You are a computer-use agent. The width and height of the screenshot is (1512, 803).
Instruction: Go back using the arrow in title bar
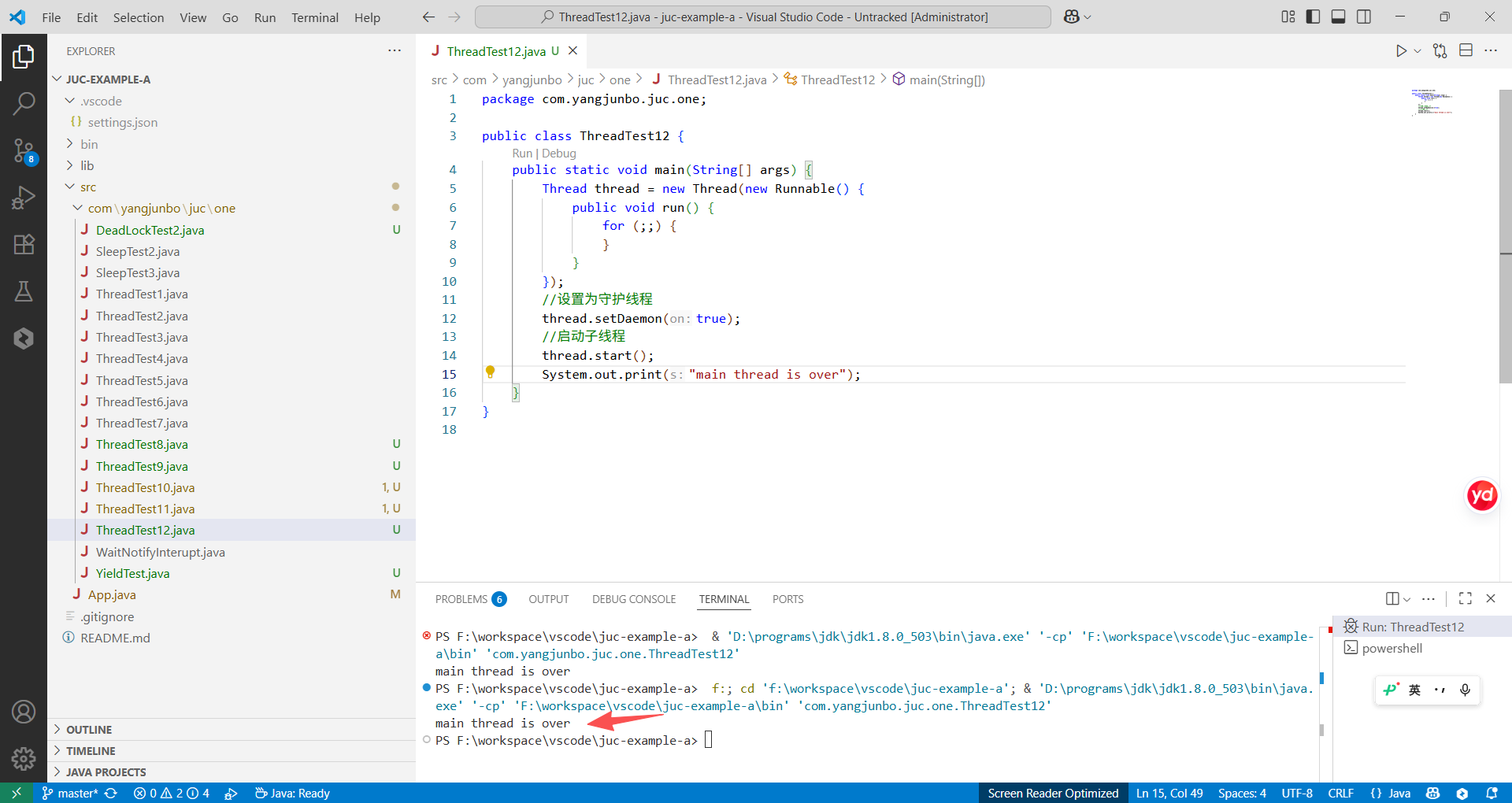(428, 17)
